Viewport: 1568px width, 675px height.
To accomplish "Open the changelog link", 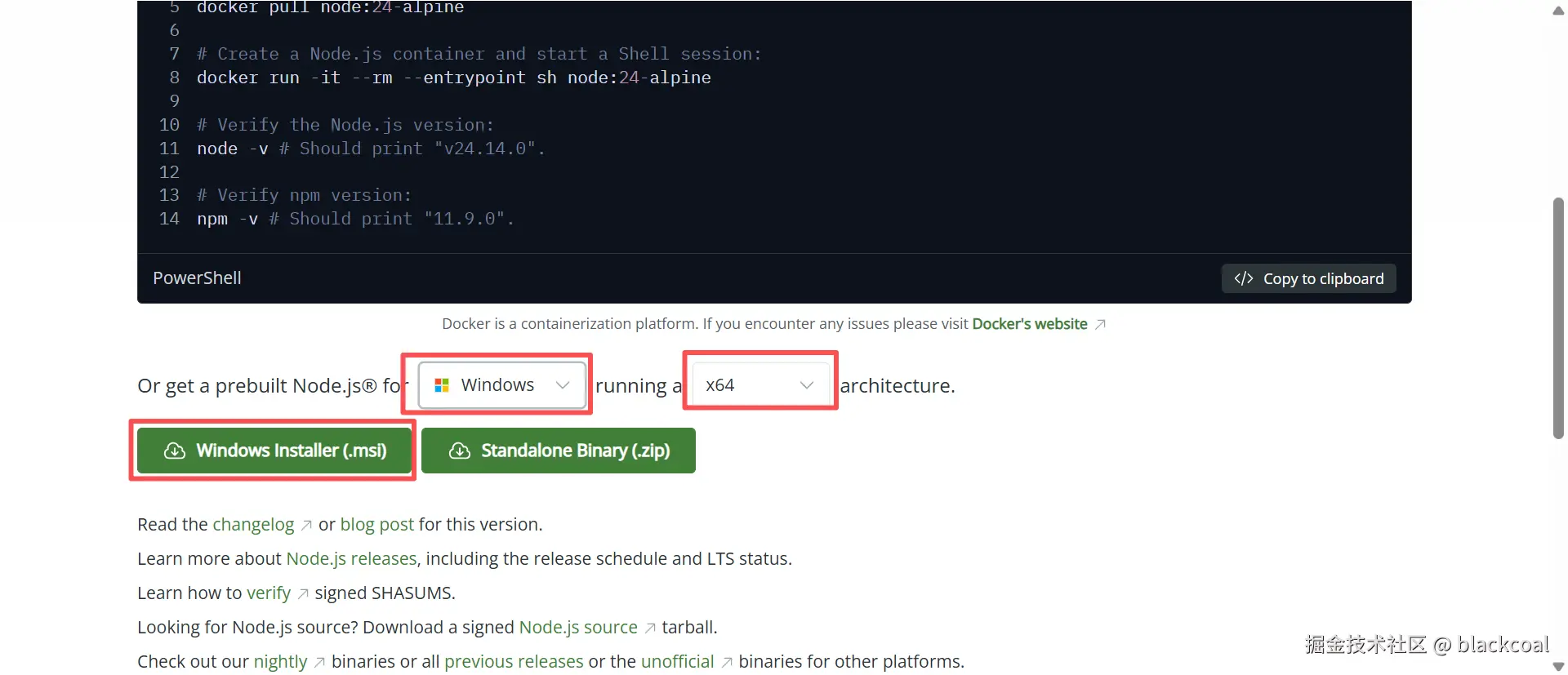I will coord(253,525).
